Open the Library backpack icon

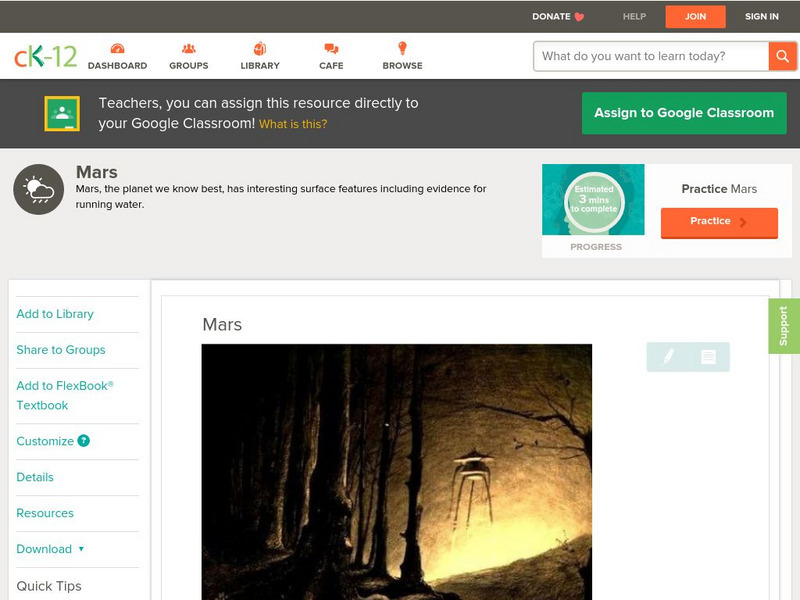259,46
